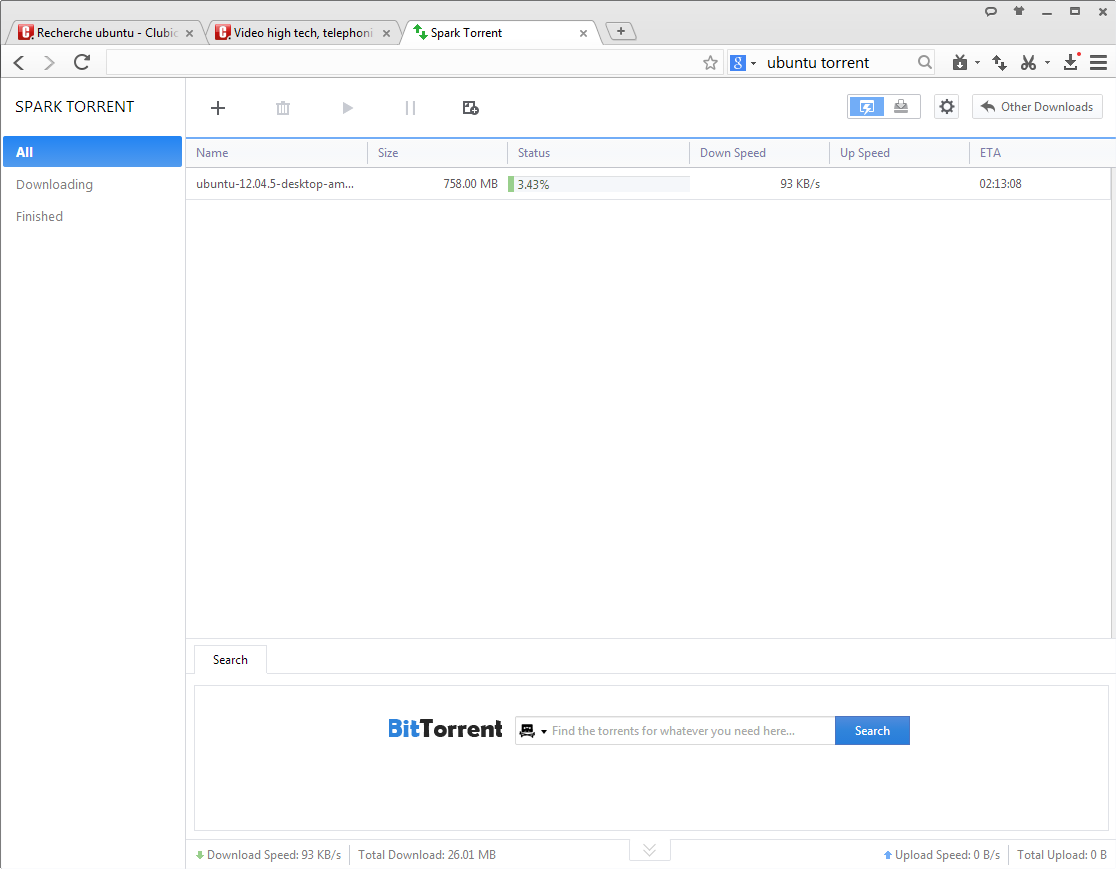Switch to Recherche ubuntu - Clubic tab
This screenshot has width=1116, height=869.
(x=107, y=33)
